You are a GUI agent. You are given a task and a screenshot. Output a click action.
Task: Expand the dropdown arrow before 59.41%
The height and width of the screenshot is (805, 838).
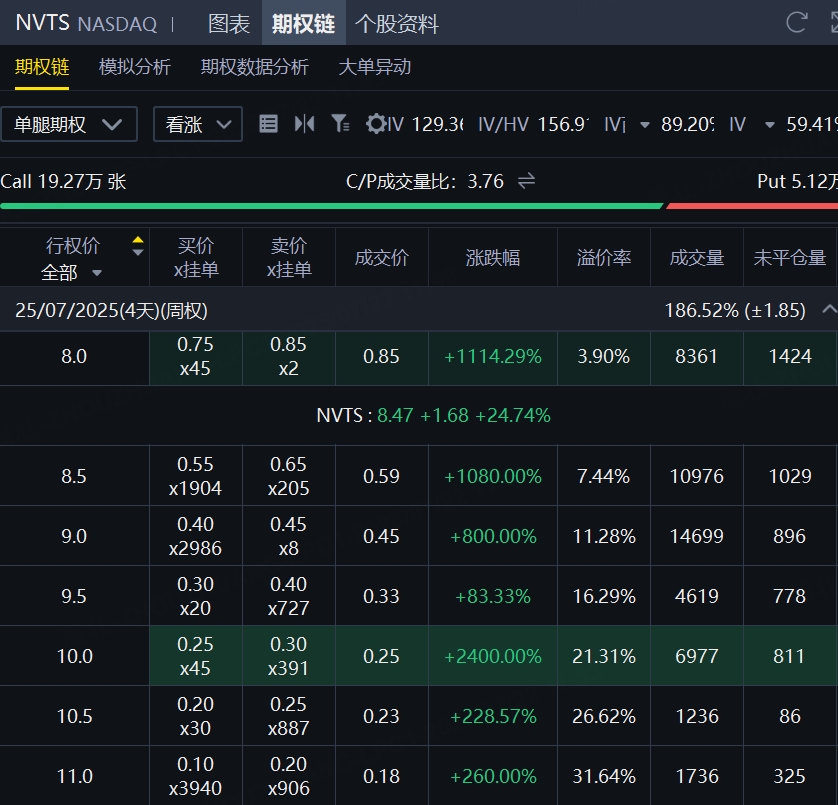(770, 125)
